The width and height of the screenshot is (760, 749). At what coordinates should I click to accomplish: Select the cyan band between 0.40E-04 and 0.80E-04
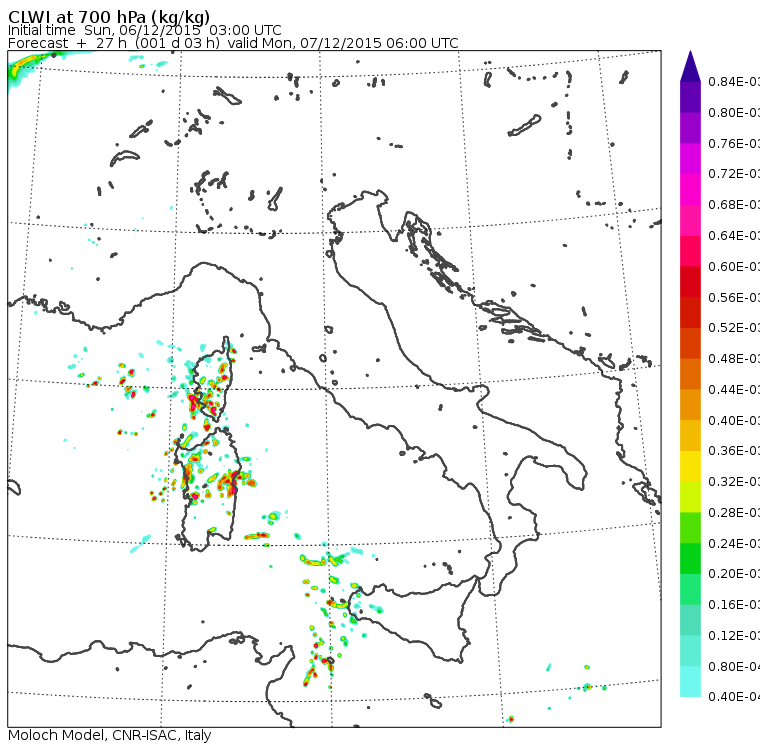(690, 682)
